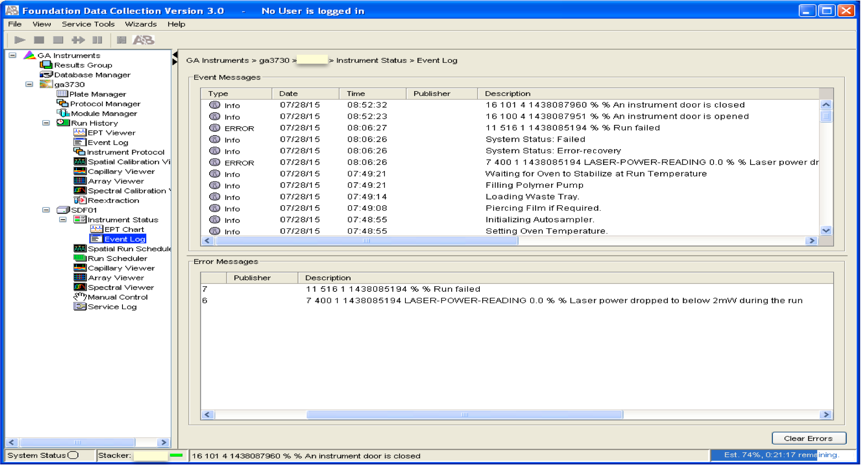Select Results Group in the tree

(82, 65)
